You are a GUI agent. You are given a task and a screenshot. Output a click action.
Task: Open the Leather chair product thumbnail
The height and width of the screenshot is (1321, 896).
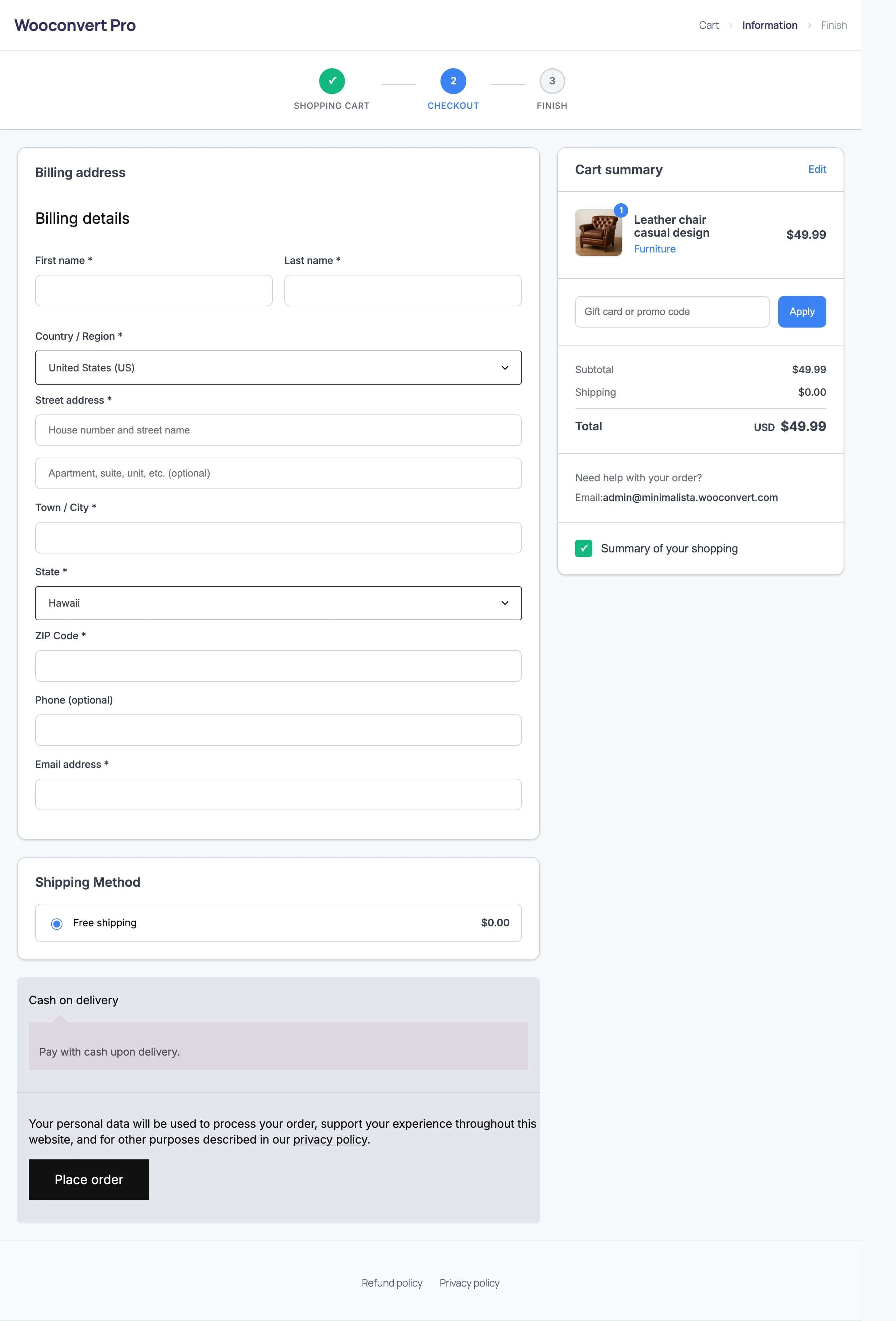[598, 232]
